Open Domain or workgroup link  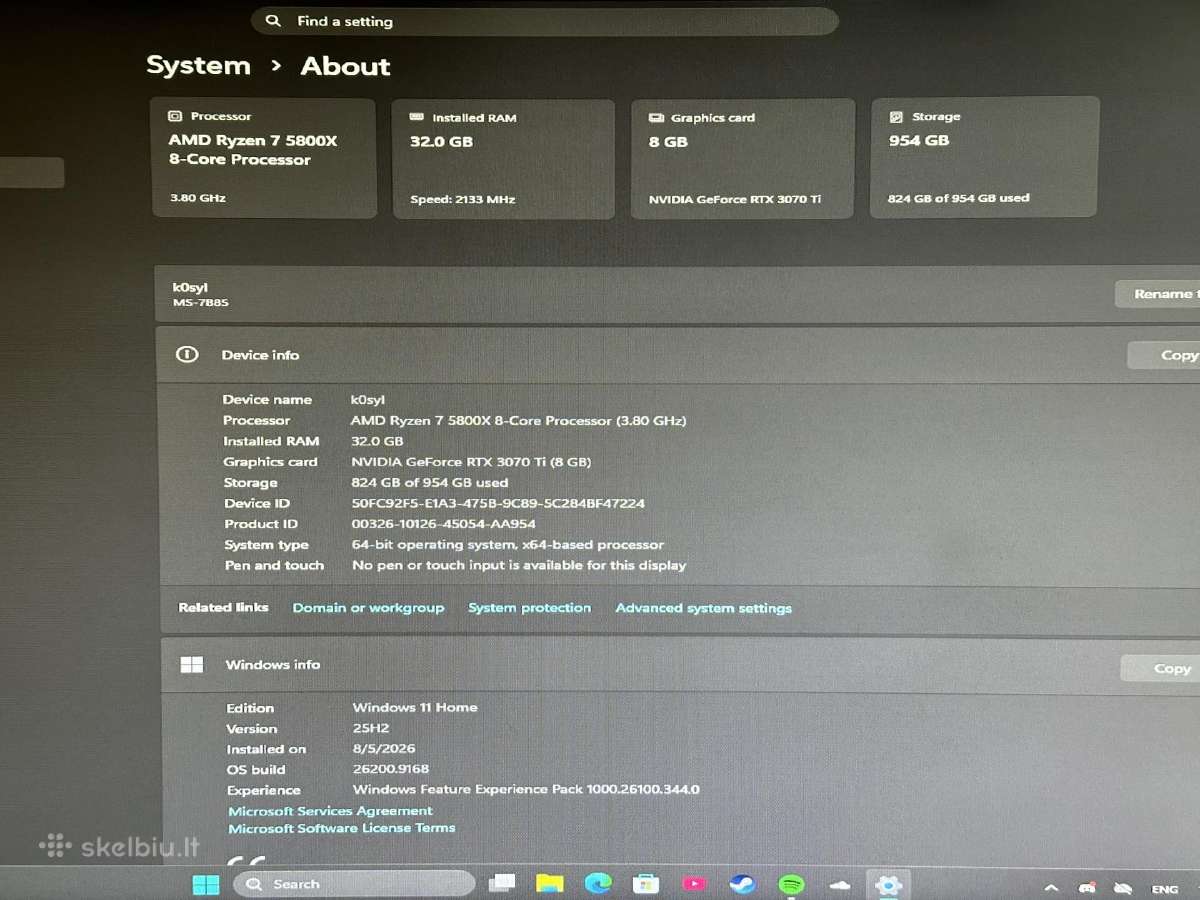coord(368,607)
